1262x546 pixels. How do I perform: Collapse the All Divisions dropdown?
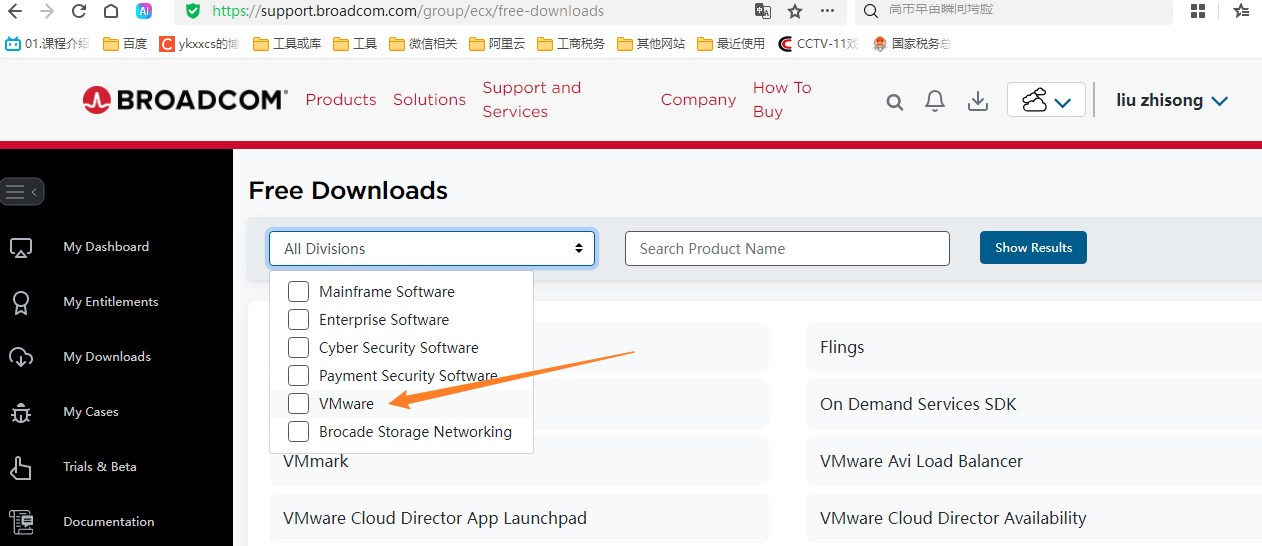coord(432,249)
